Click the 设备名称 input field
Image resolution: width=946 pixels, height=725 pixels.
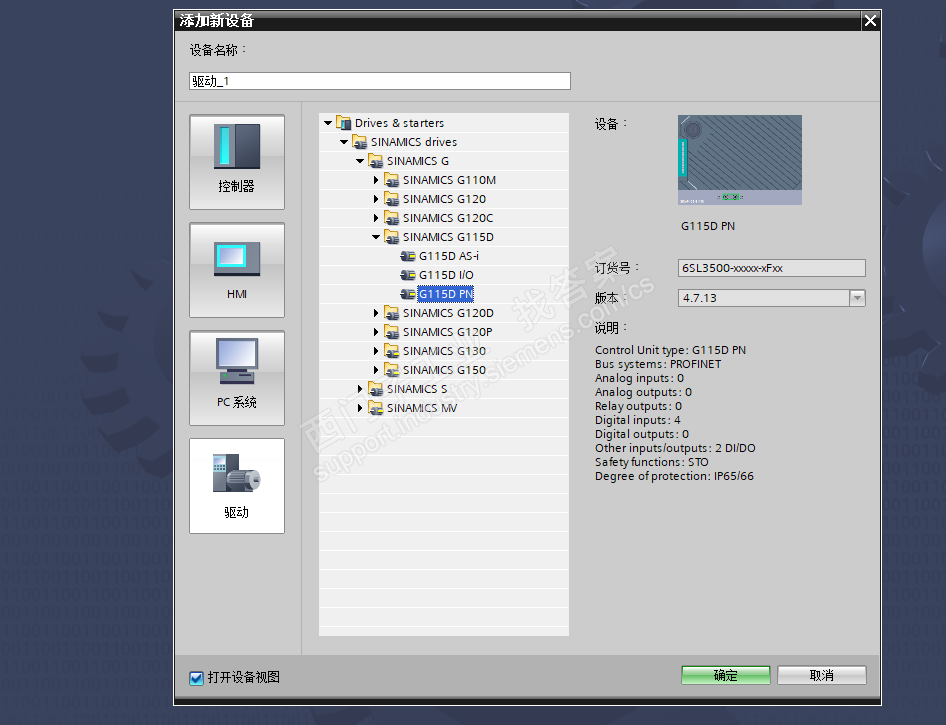click(380, 81)
